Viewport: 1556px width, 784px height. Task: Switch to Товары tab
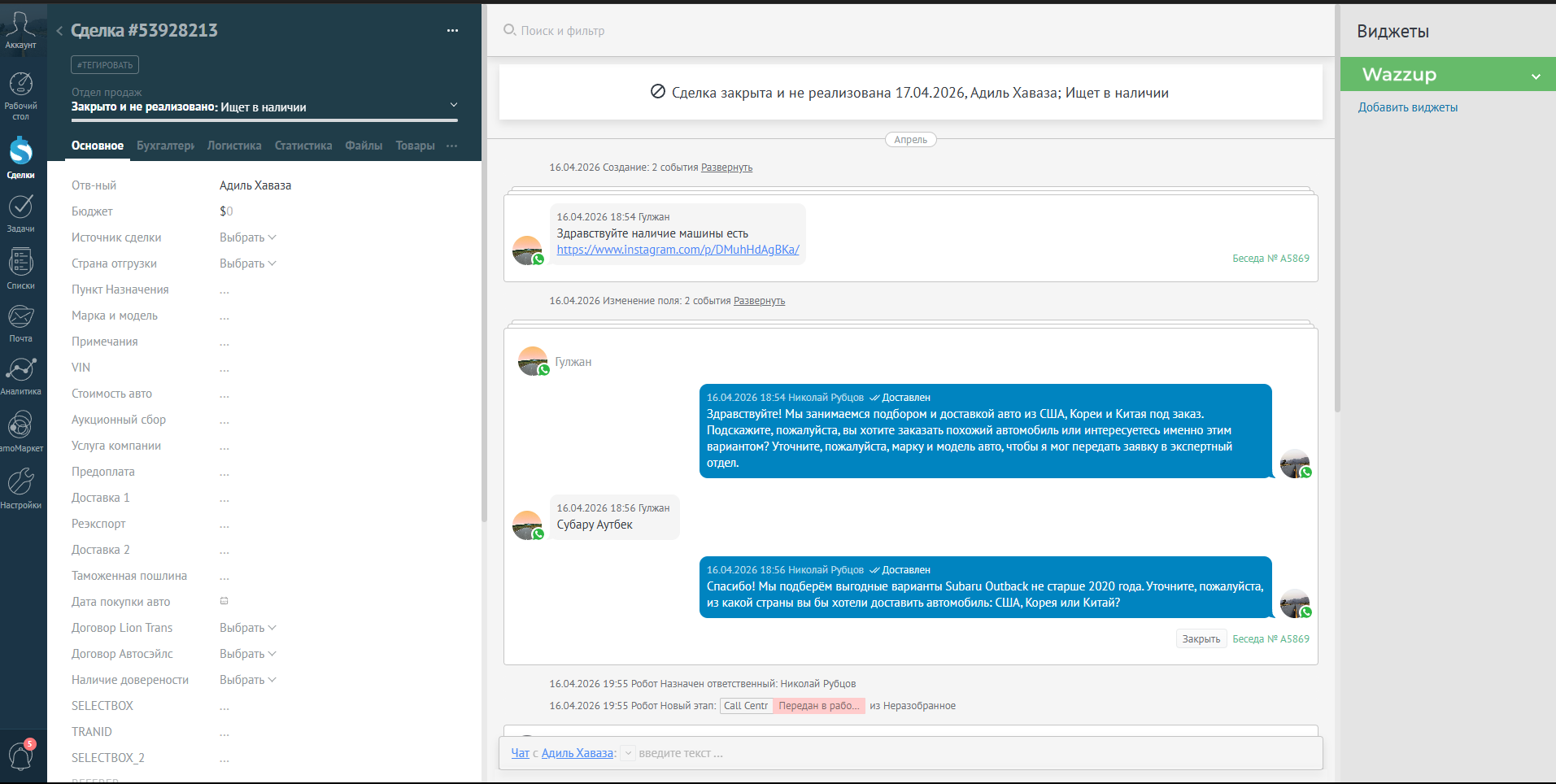(415, 146)
